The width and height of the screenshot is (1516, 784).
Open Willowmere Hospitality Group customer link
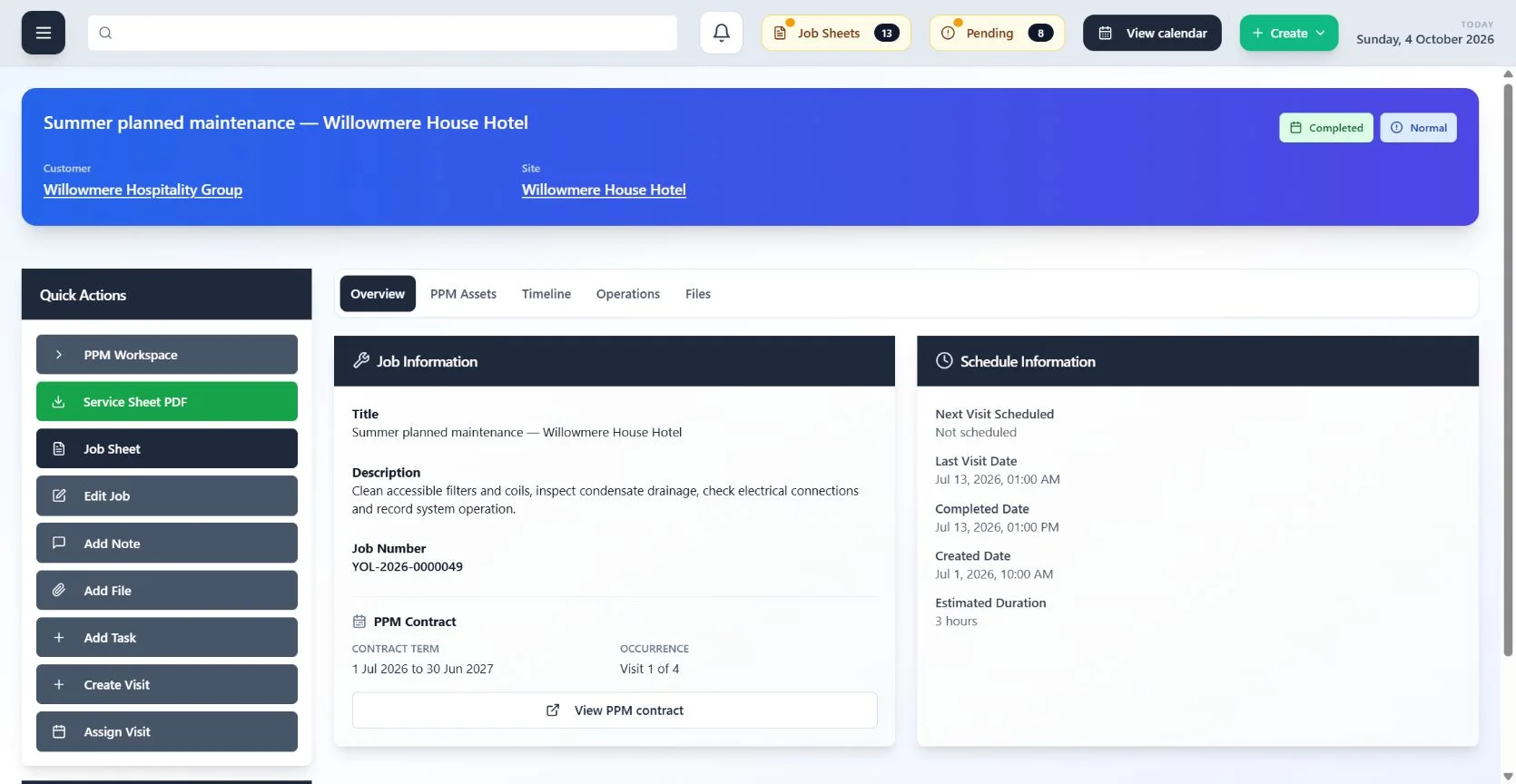143,190
